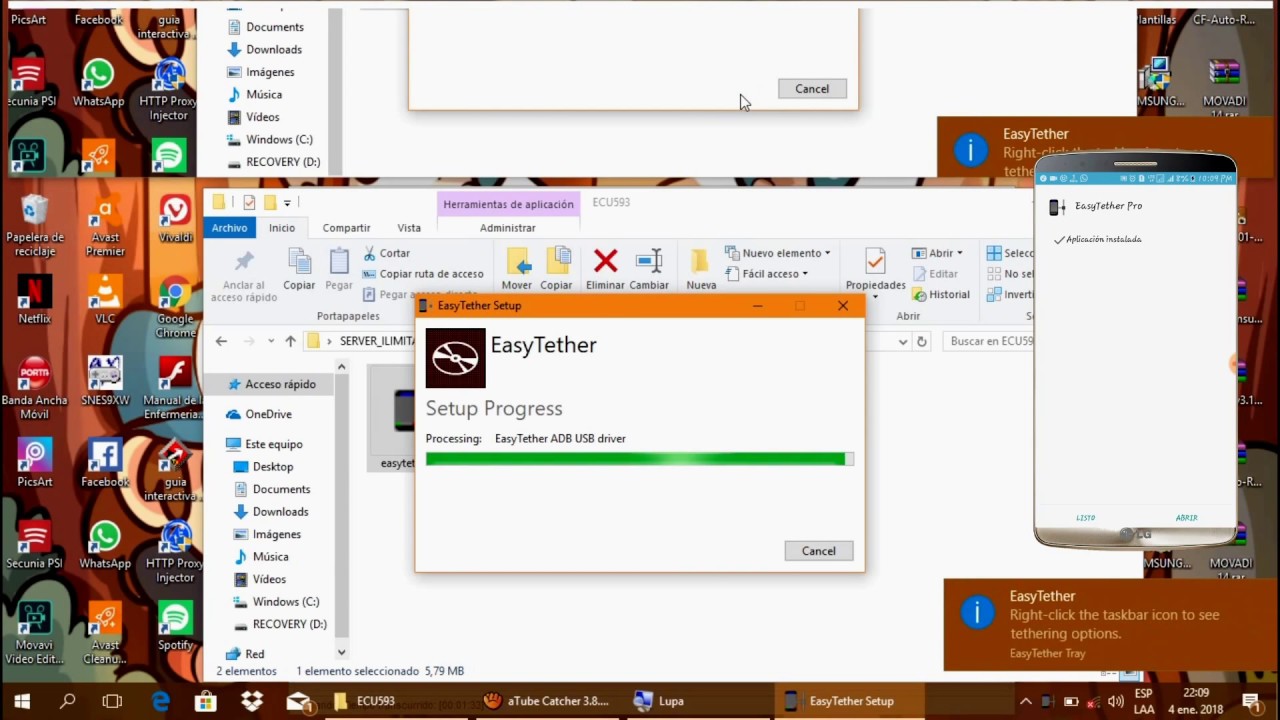
Task: Click navigation pane scrollbar up arrow
Action: [x=341, y=367]
